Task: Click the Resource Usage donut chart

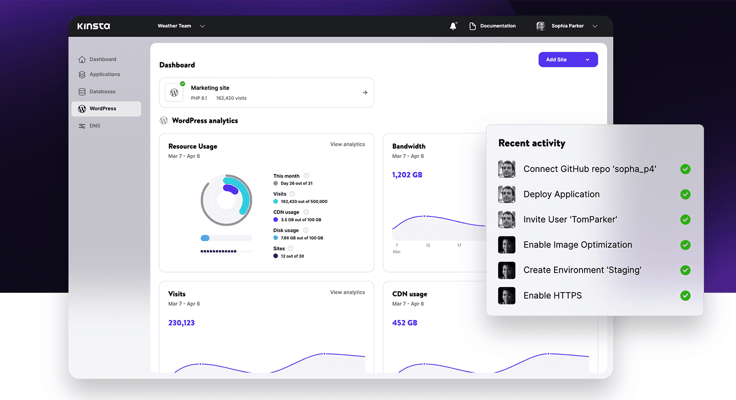Action: pyautogui.click(x=226, y=200)
